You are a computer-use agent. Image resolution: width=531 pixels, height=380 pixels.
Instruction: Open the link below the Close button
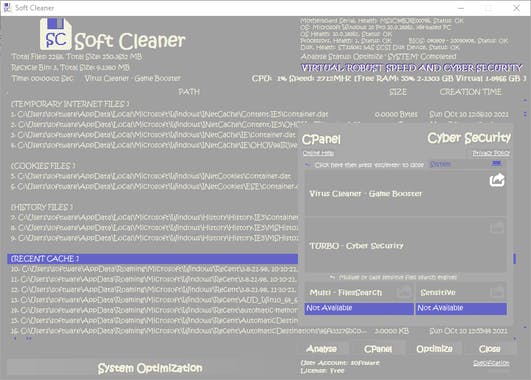tap(491, 363)
